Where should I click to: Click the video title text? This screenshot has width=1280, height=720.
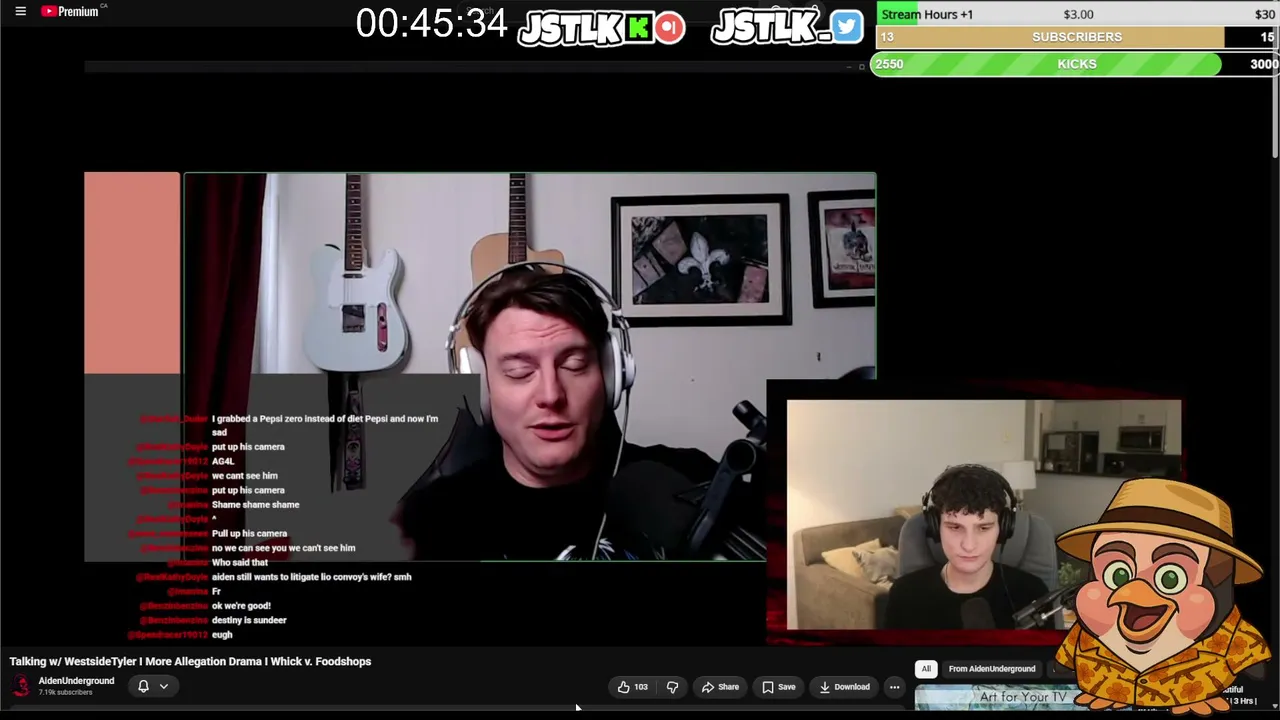190,661
